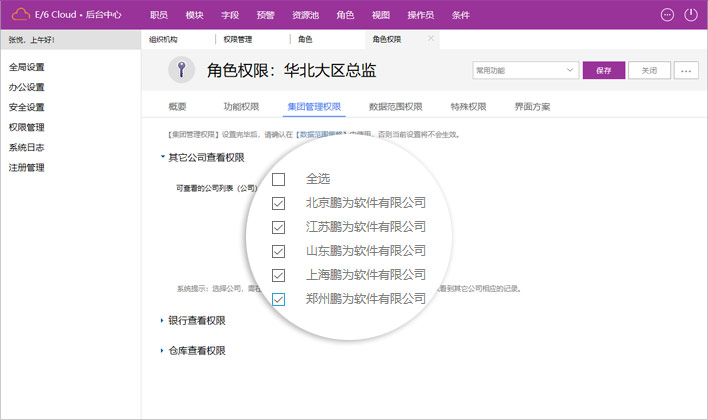
Task: Select 系统日志 in the left sidebar
Action: point(26,147)
